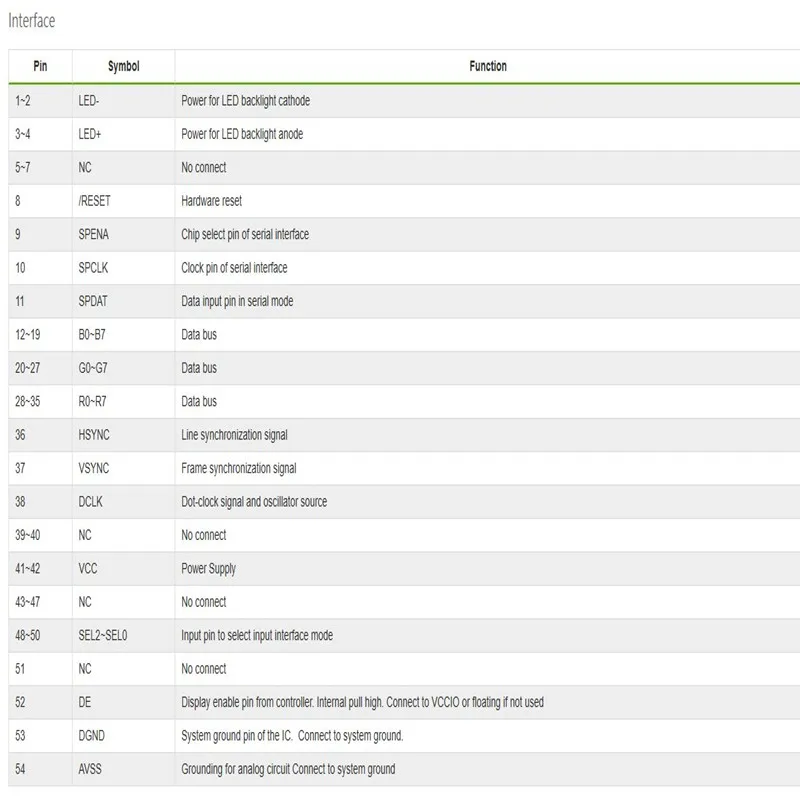800x800 pixels.
Task: Click the HSYNC symbol cell
Action: pyautogui.click(x=95, y=435)
